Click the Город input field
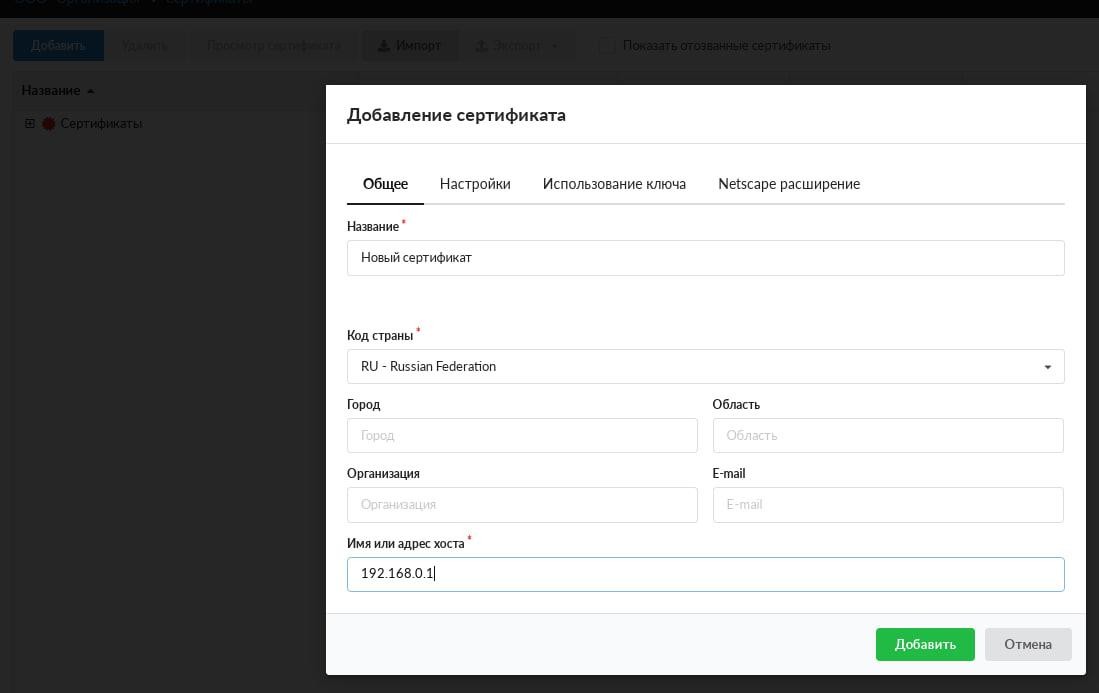 521,435
